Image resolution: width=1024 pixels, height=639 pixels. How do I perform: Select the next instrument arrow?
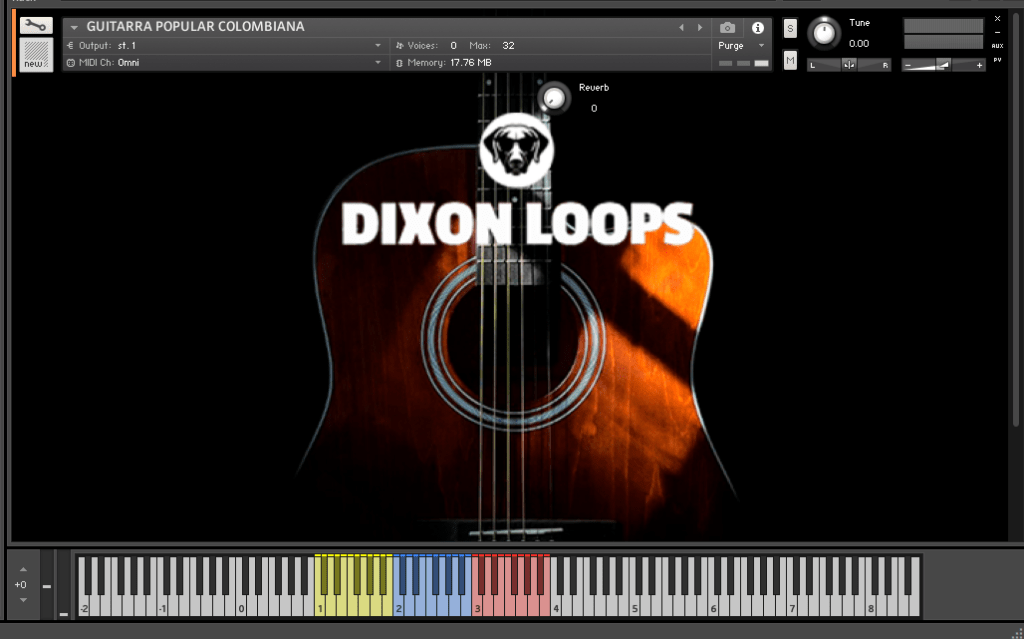click(699, 27)
